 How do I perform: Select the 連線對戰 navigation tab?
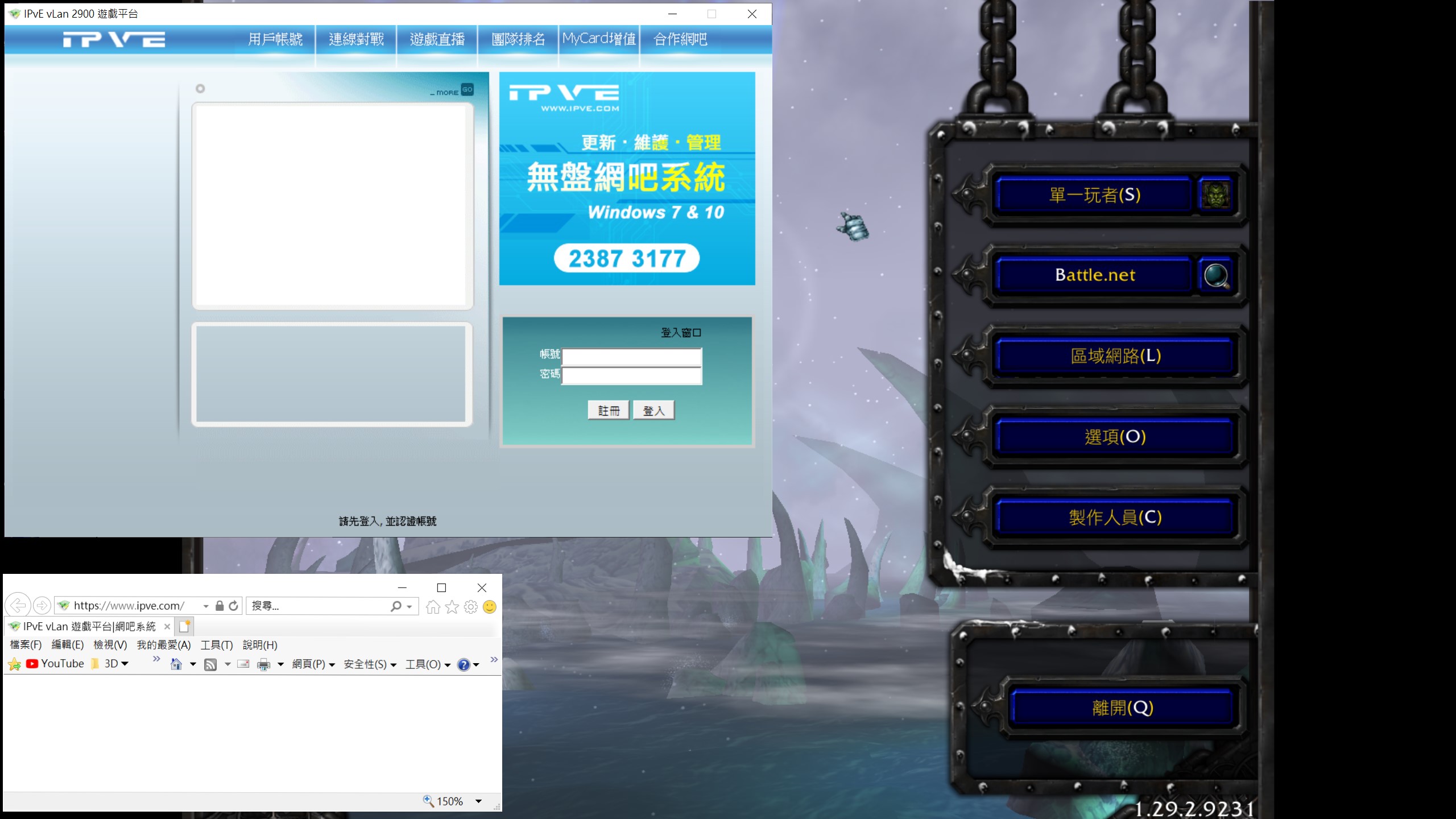pyautogui.click(x=356, y=39)
